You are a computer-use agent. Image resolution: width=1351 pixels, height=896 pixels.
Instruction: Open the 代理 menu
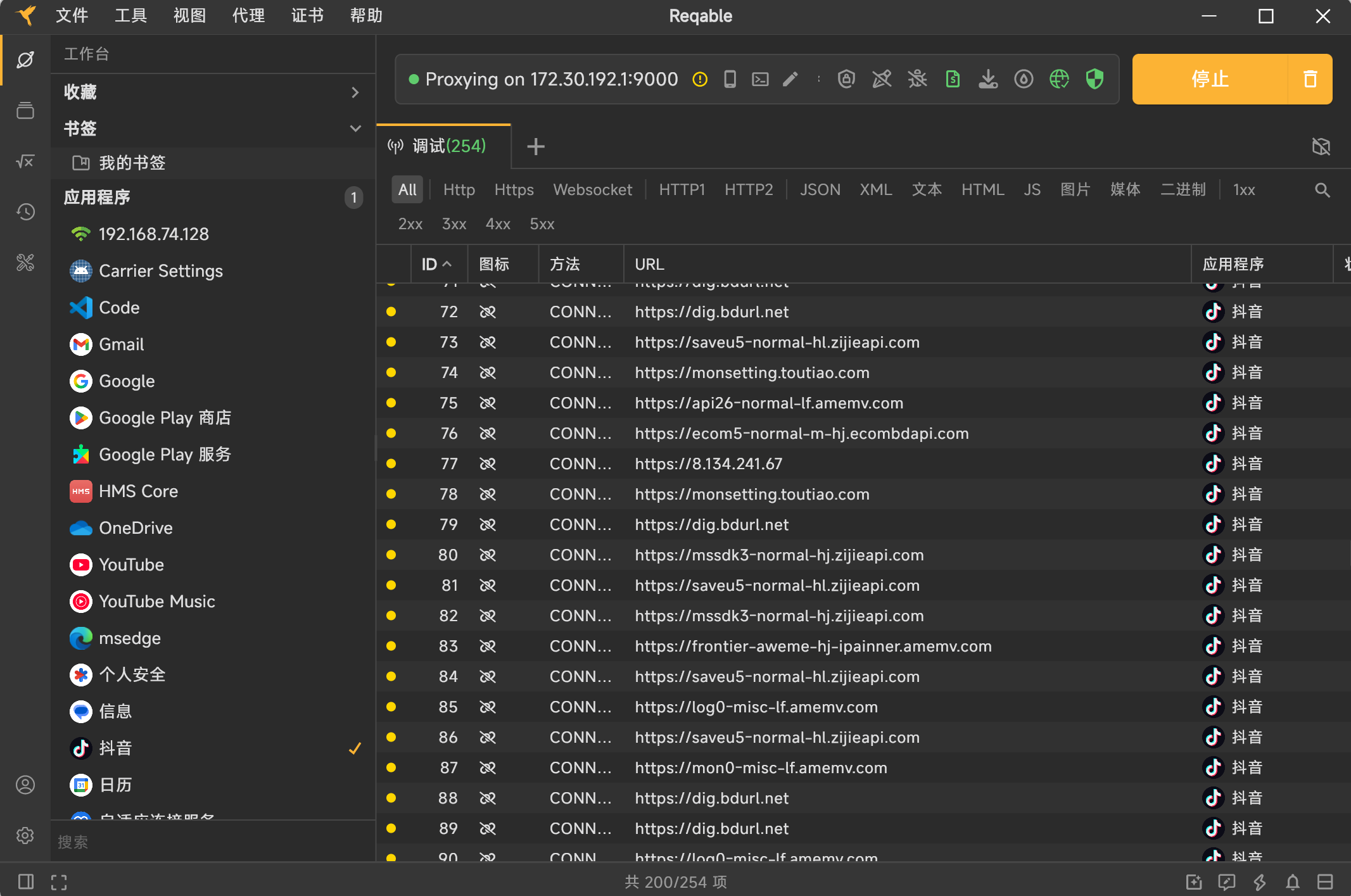click(248, 16)
